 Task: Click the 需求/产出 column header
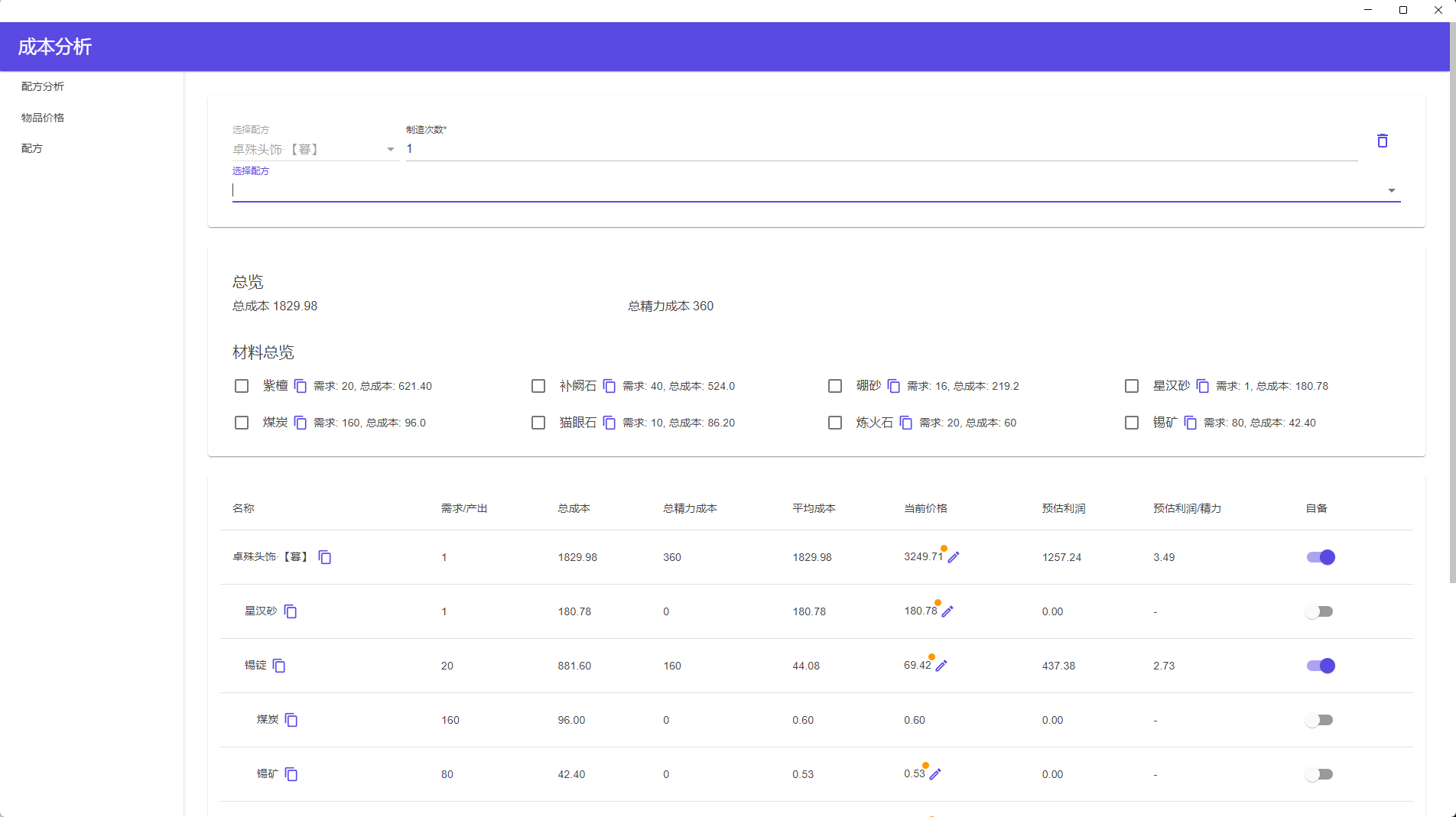click(464, 508)
